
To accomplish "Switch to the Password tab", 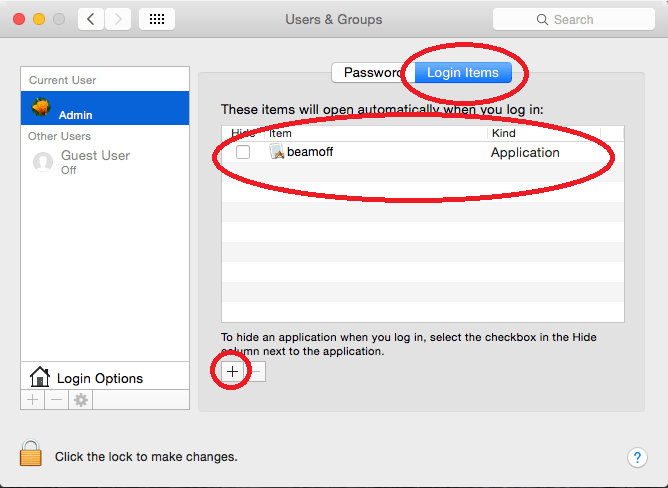I will click(x=370, y=73).
